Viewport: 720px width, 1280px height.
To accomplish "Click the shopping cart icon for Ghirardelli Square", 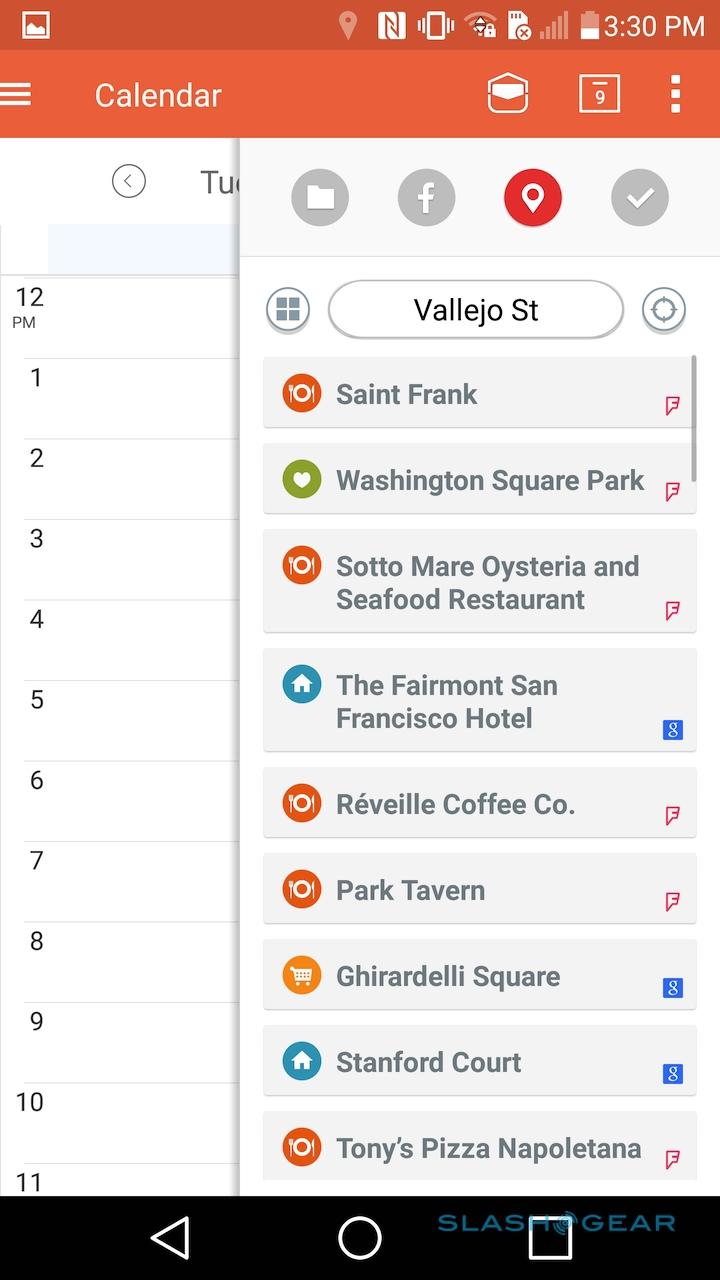I will (302, 976).
